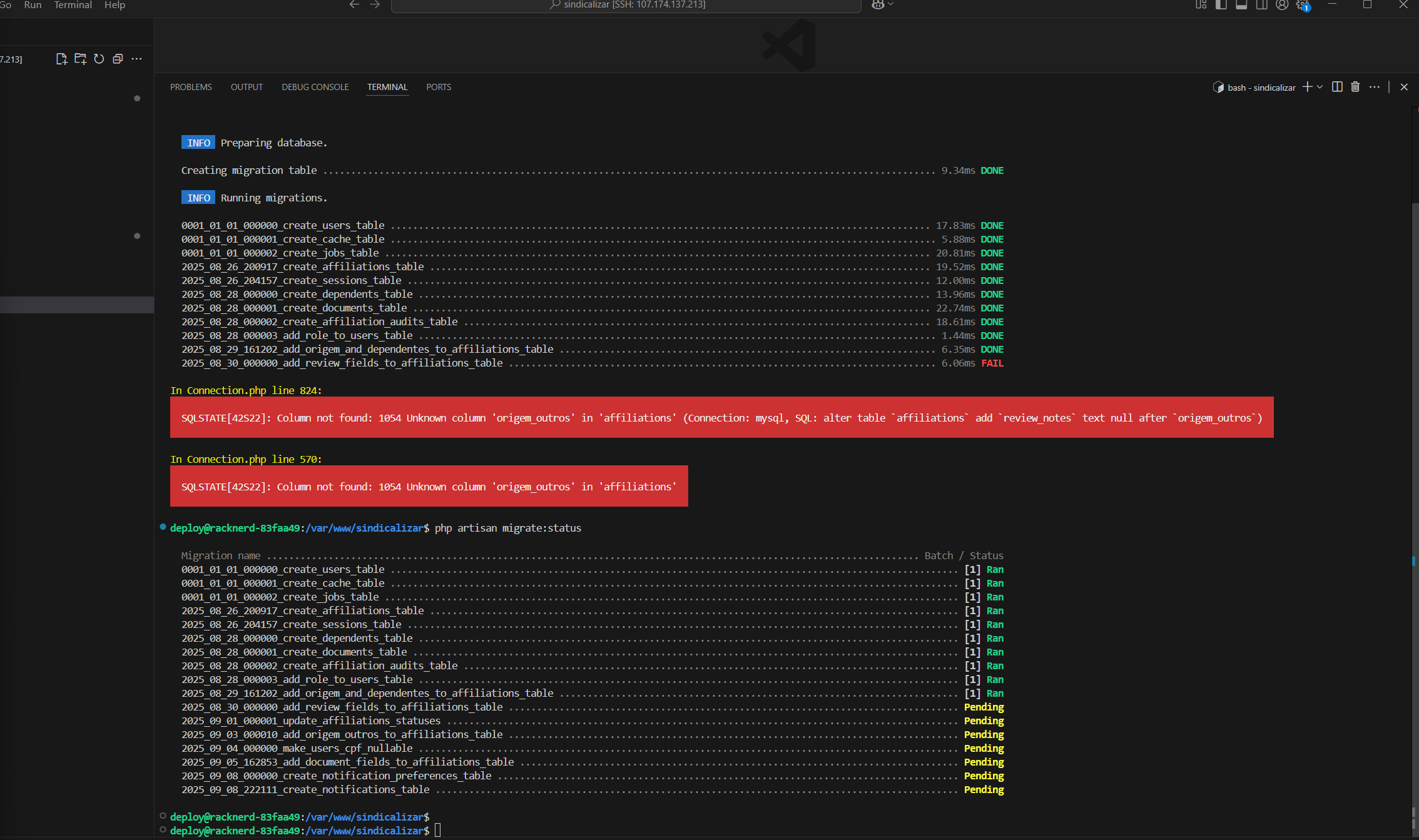1419x840 pixels.
Task: Open the launch profile dropdown beside plus
Action: tap(1320, 87)
